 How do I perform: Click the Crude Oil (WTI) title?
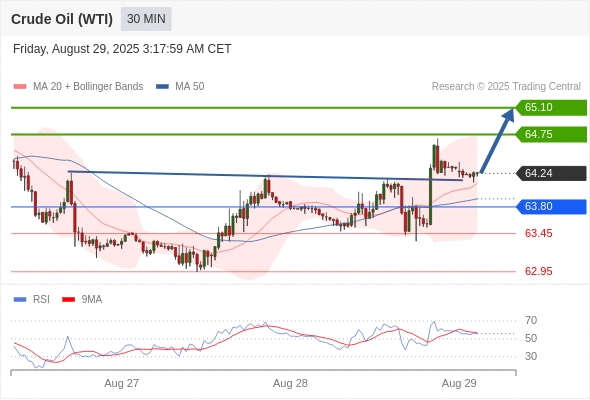click(62, 19)
